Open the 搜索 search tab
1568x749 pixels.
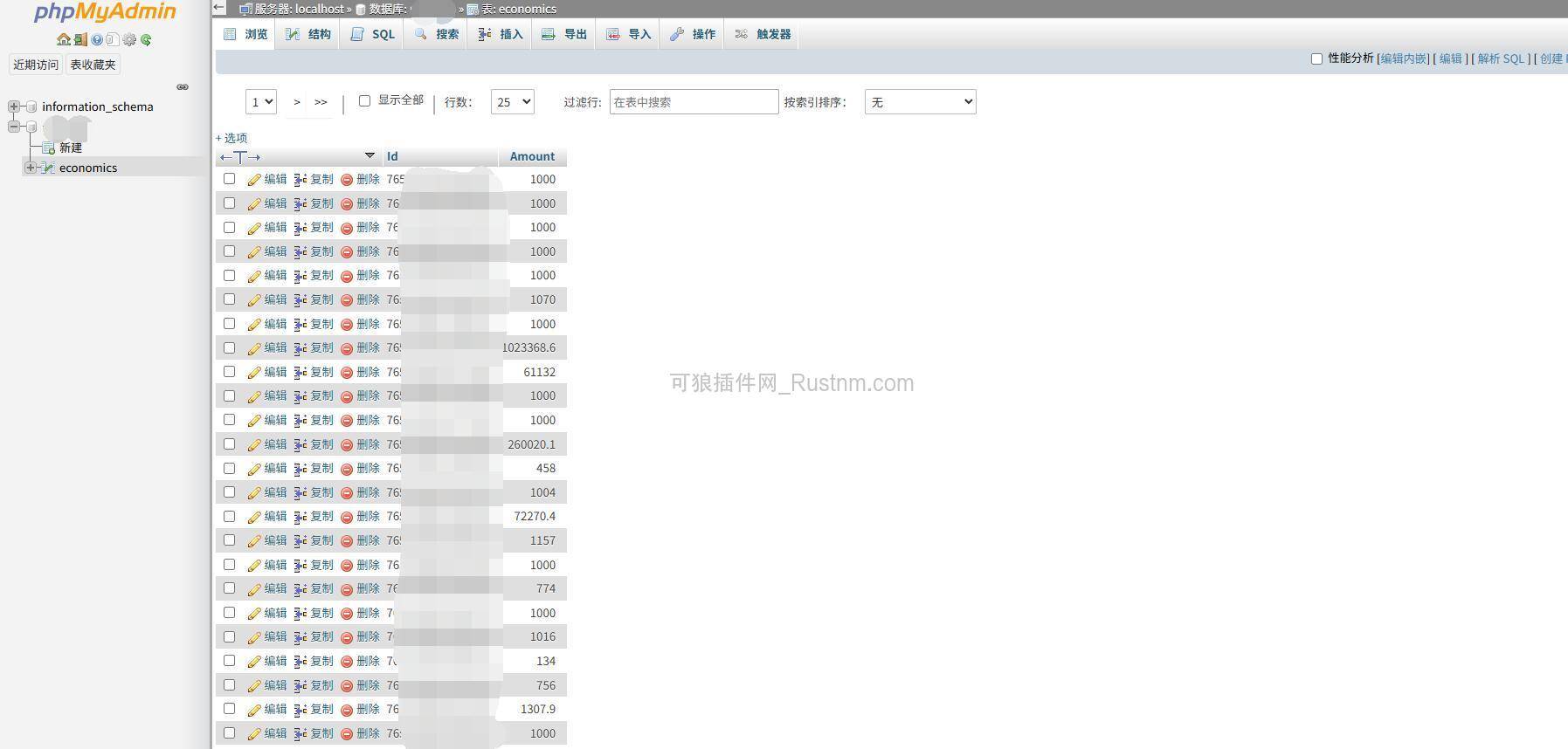point(437,34)
